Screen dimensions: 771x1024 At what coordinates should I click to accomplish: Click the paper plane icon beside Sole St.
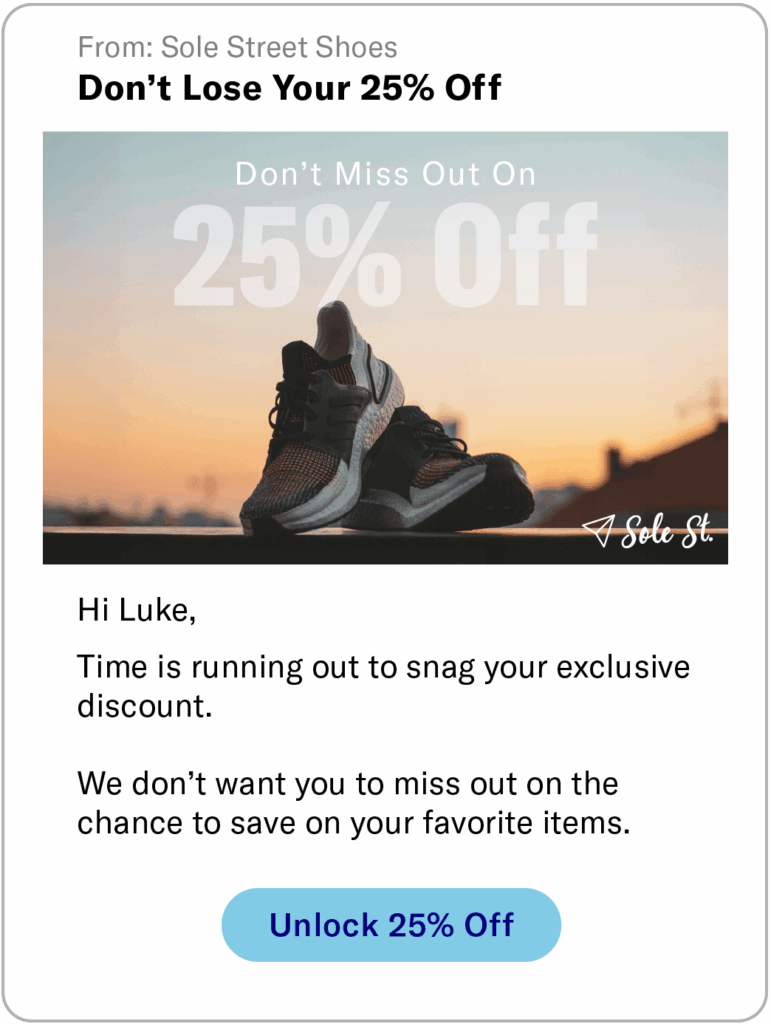[x=598, y=531]
